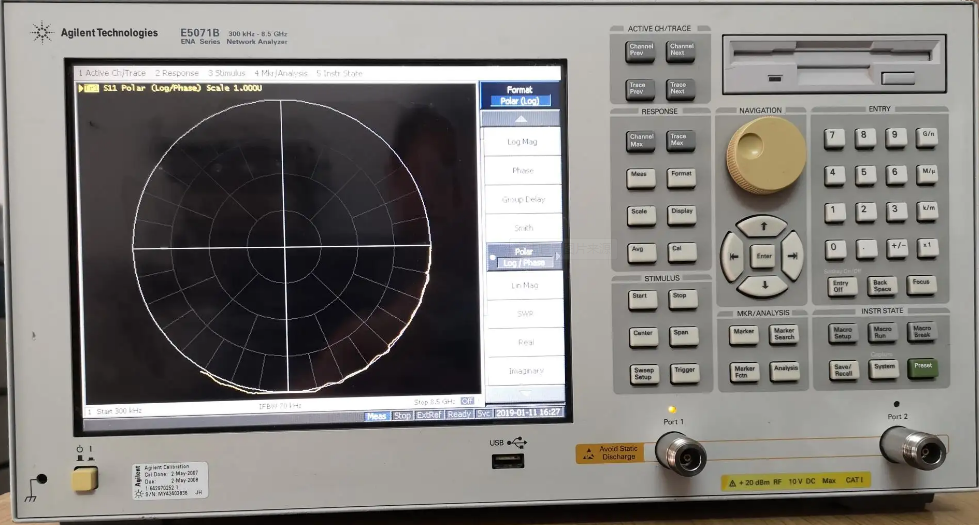Click the center Enter key in navigation
This screenshot has height=525, width=979.
763,257
